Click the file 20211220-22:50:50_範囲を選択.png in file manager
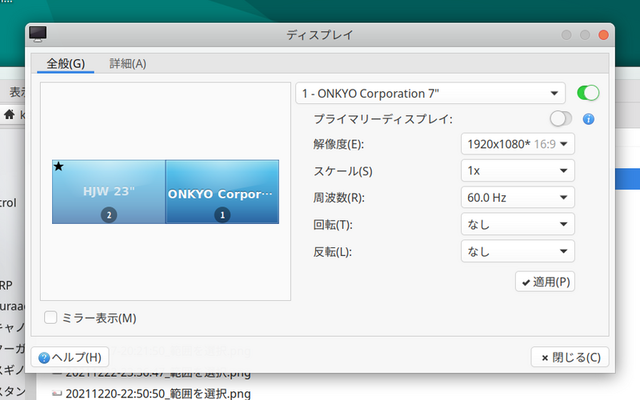Image resolution: width=640 pixels, height=400 pixels. pyautogui.click(x=158, y=393)
